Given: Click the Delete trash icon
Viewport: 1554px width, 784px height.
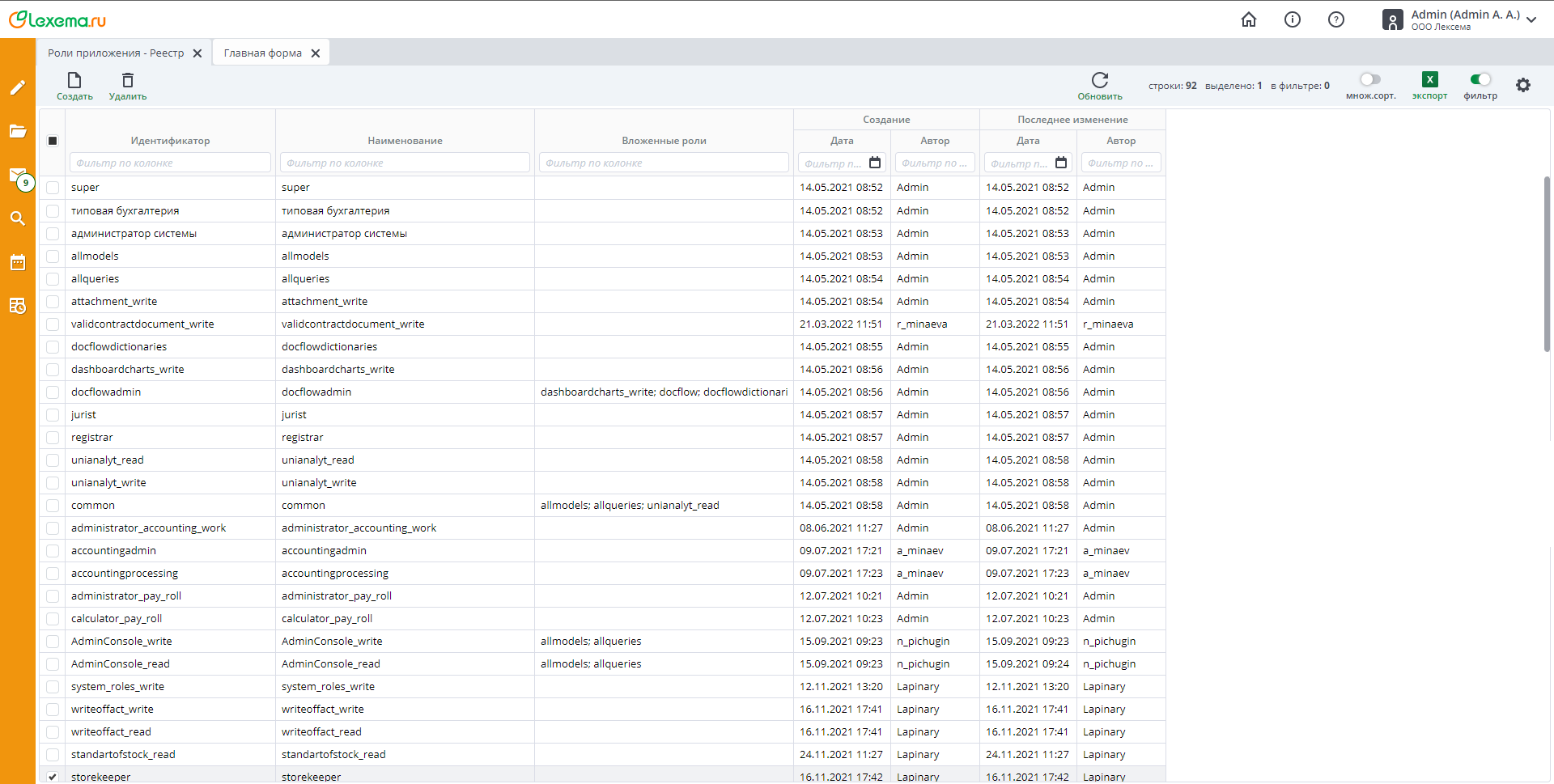Looking at the screenshot, I should point(128,81).
